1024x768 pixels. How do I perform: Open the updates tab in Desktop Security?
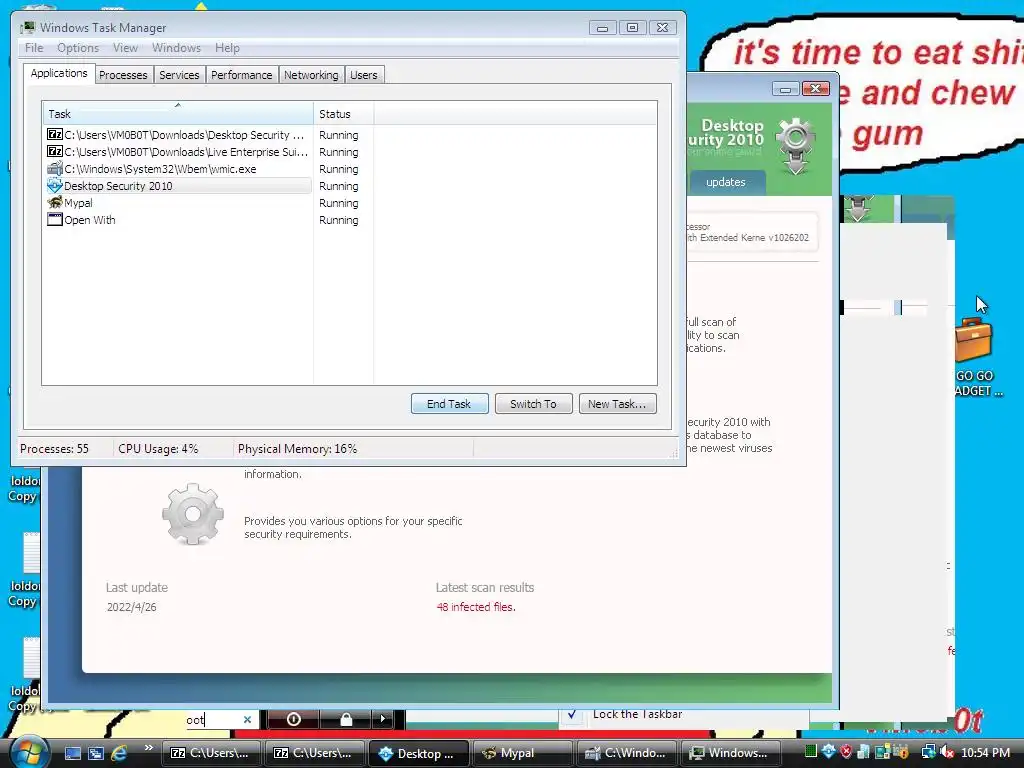tap(726, 182)
